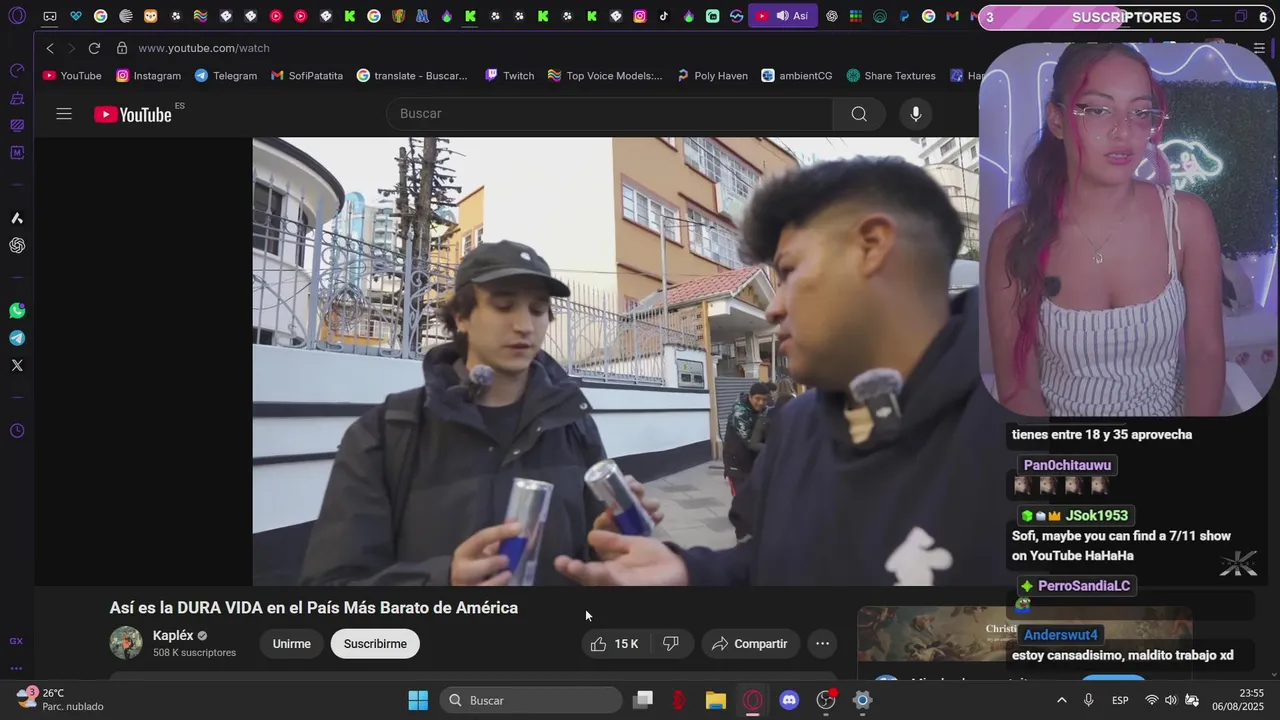Open X (Twitter) in Opera sidebar
1280x720 pixels.
(x=17, y=365)
